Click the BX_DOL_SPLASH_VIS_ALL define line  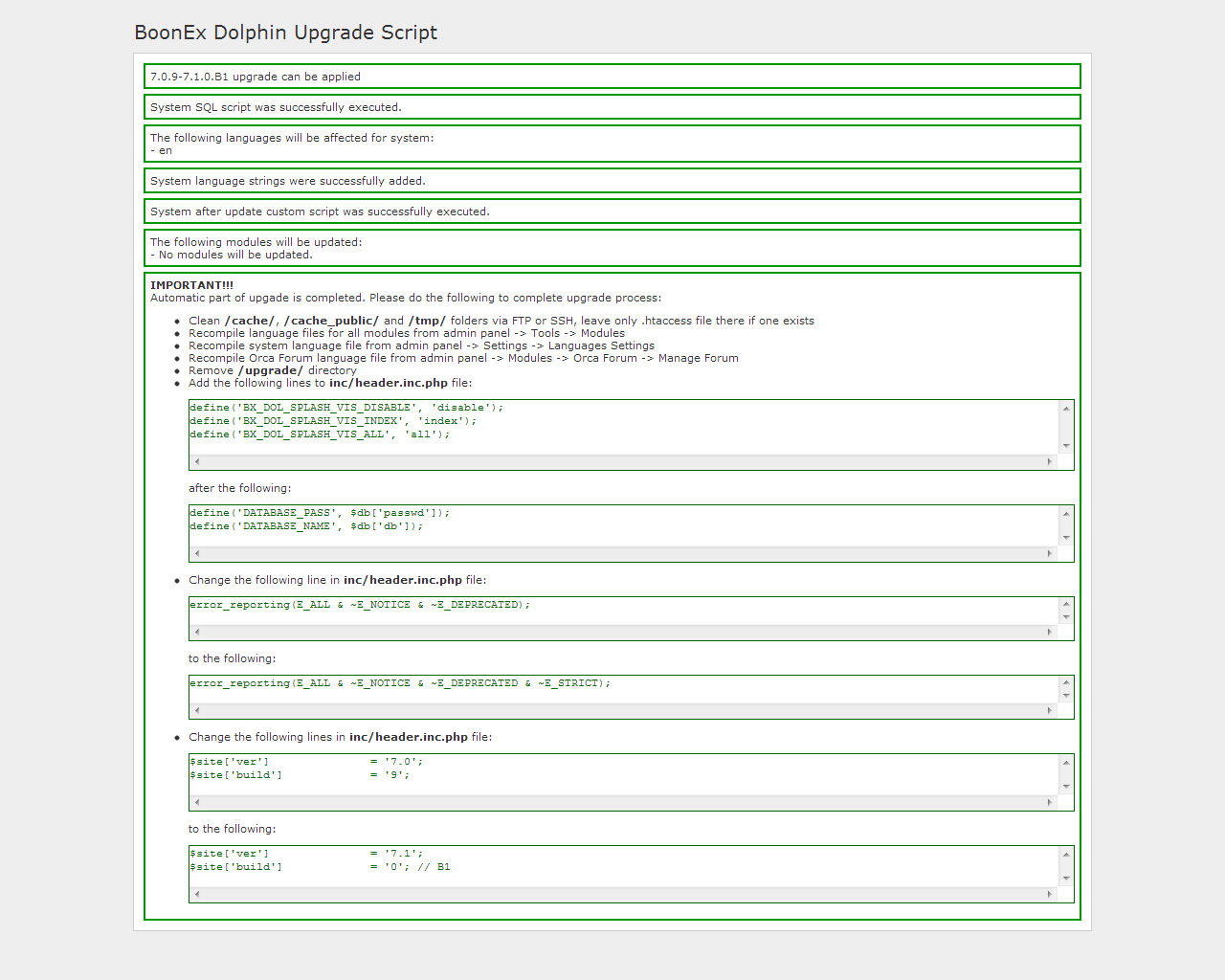(320, 434)
